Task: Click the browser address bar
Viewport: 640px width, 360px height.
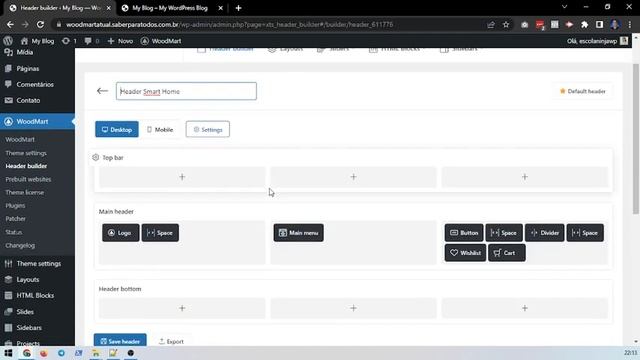Action: pos(269,24)
